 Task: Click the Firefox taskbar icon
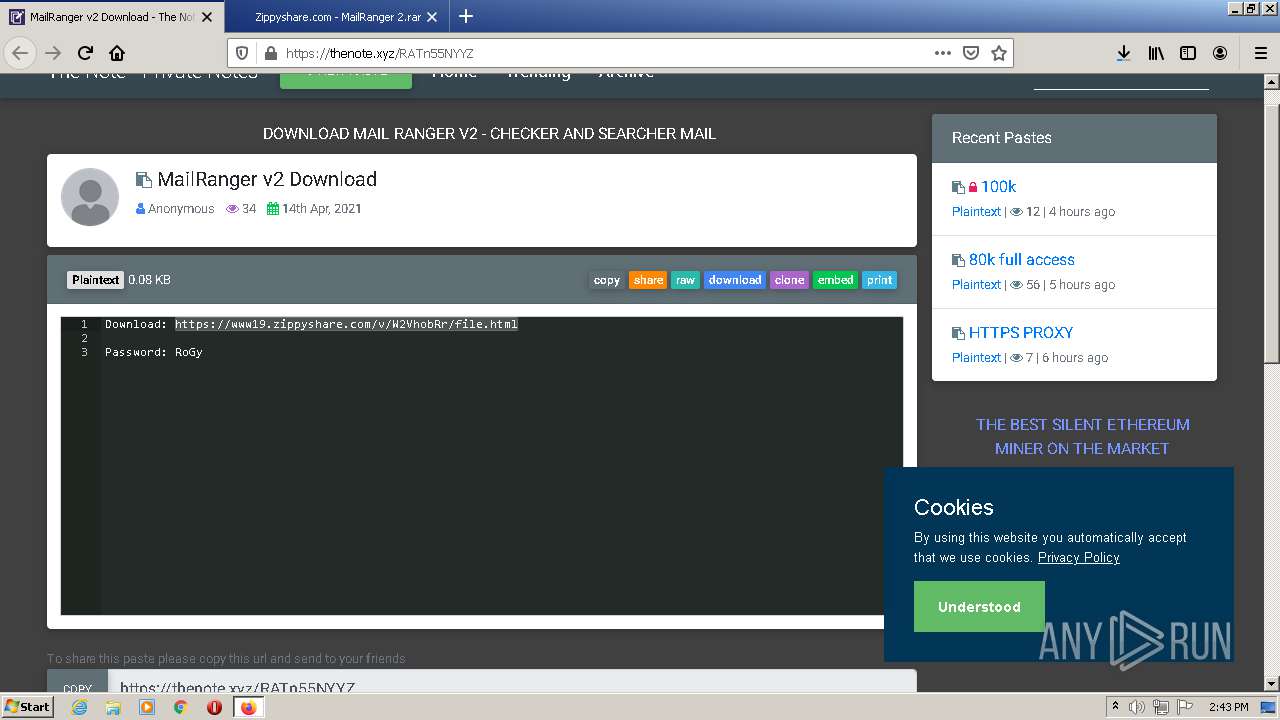point(248,706)
